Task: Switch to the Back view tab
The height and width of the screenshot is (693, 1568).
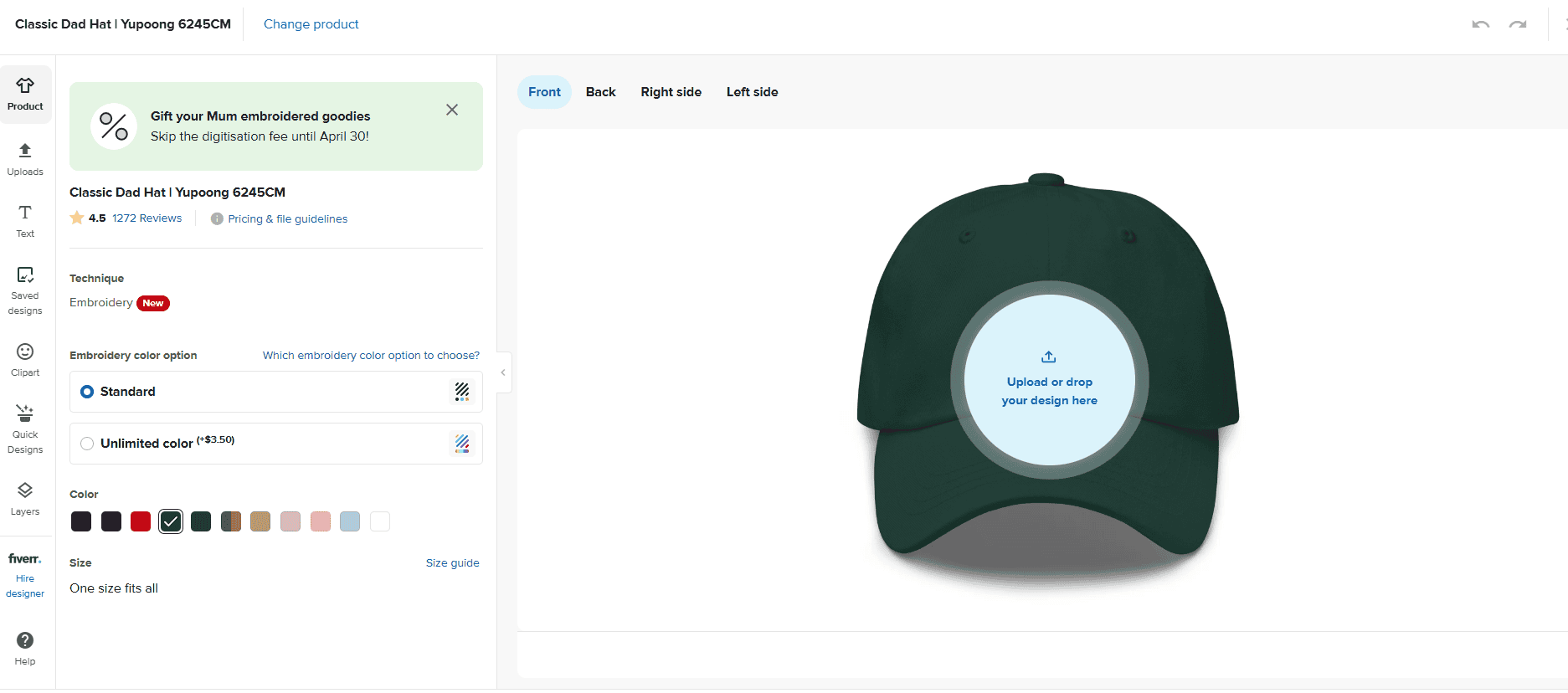Action: click(x=600, y=92)
